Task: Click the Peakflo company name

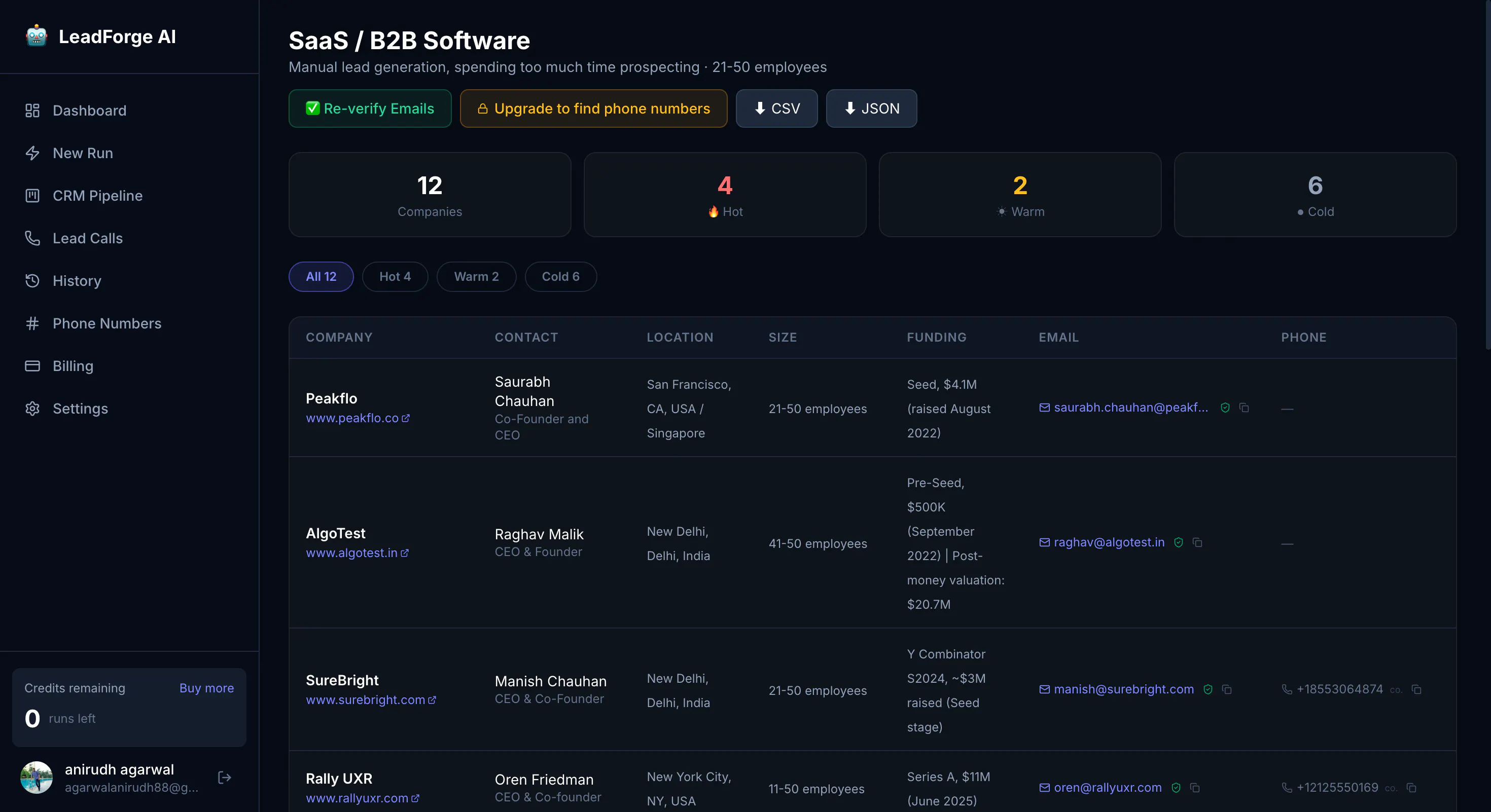Action: coord(332,398)
